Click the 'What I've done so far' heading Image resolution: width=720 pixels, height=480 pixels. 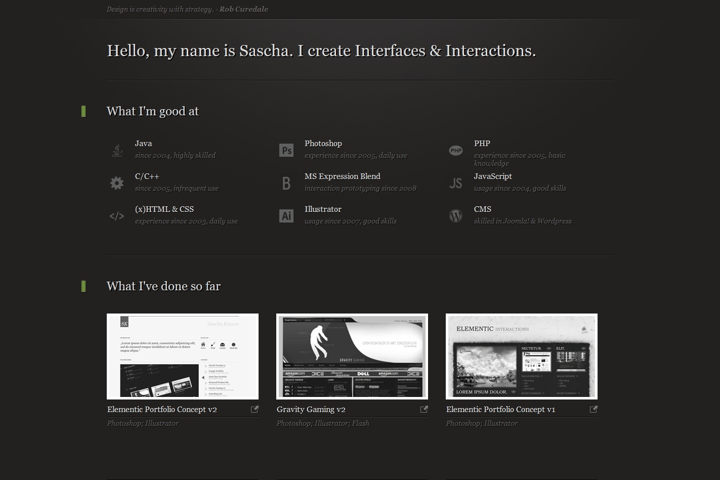click(163, 286)
